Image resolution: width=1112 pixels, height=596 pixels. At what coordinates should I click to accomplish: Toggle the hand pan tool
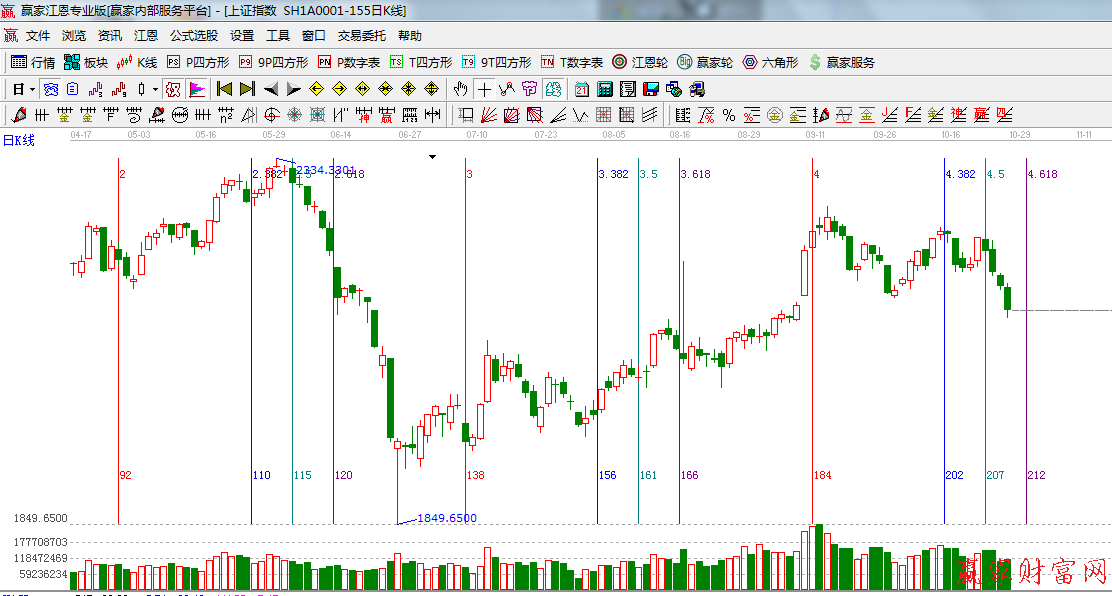(461, 89)
